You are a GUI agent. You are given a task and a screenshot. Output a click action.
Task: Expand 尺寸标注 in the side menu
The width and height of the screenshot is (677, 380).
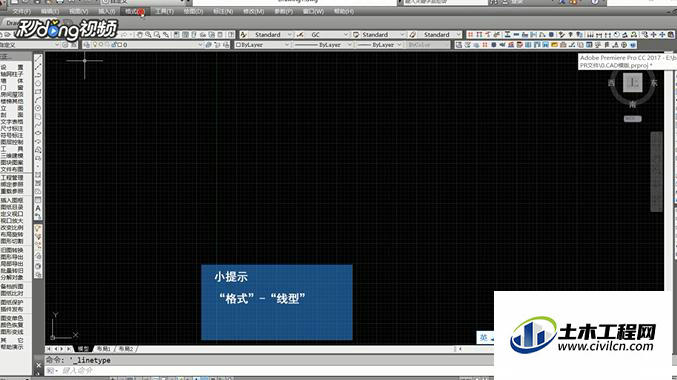[12, 129]
